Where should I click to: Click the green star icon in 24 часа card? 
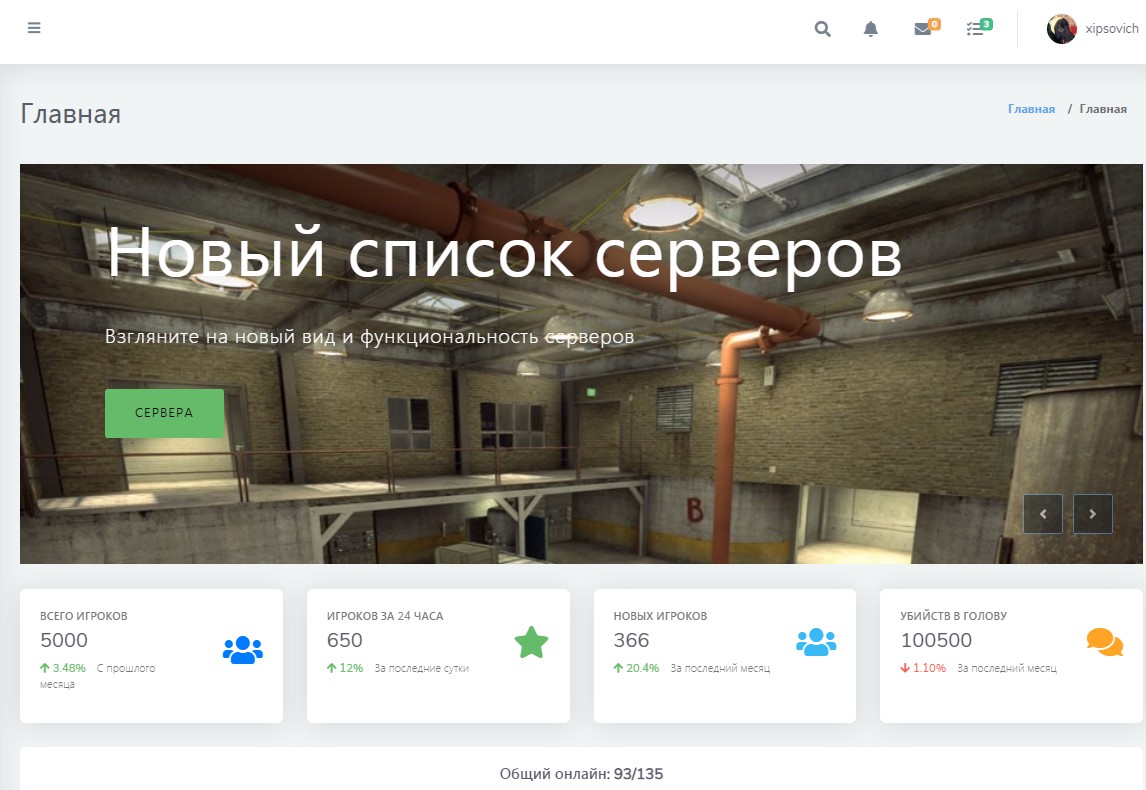(531, 642)
